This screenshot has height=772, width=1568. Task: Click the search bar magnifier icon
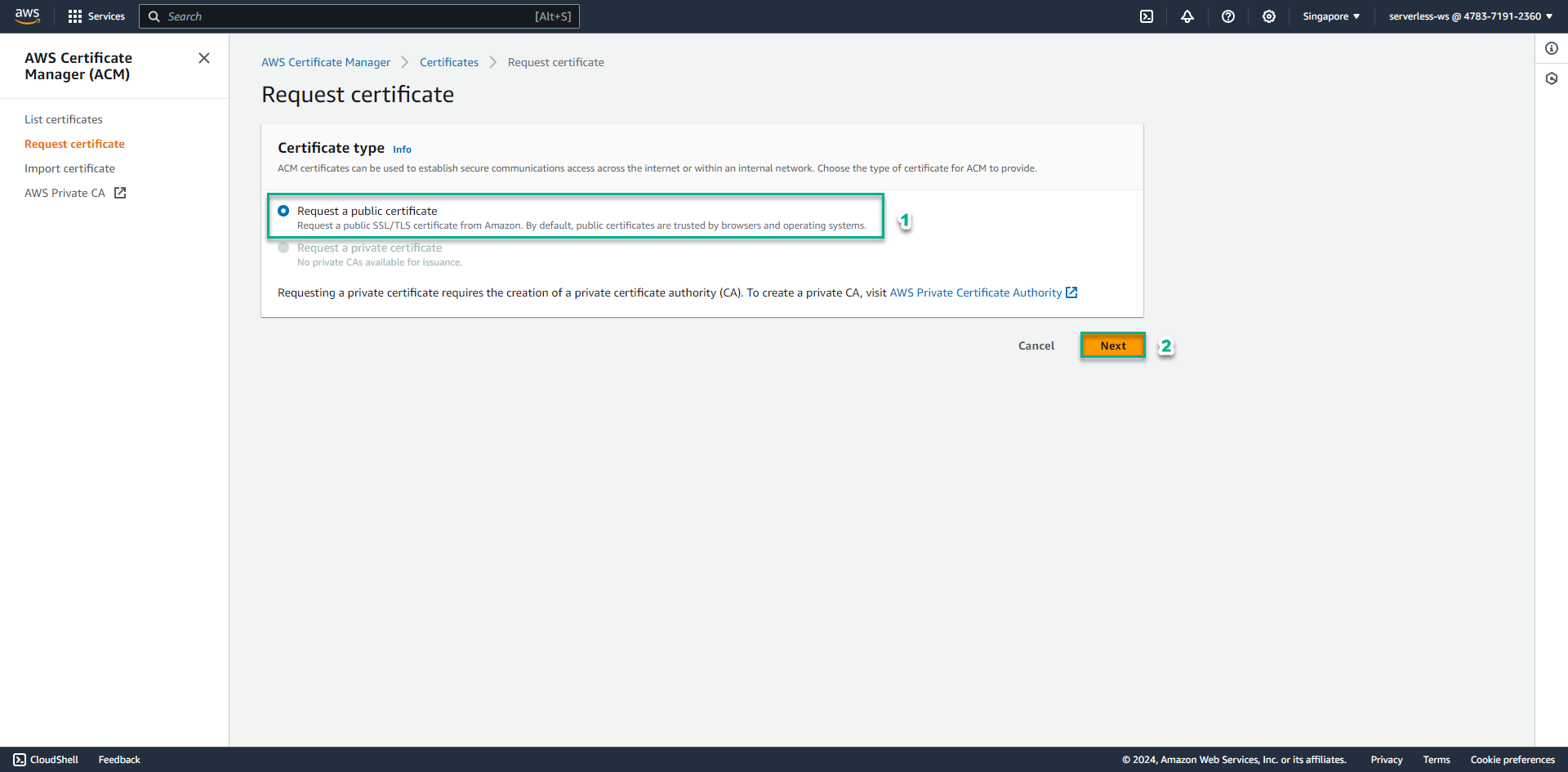point(154,16)
